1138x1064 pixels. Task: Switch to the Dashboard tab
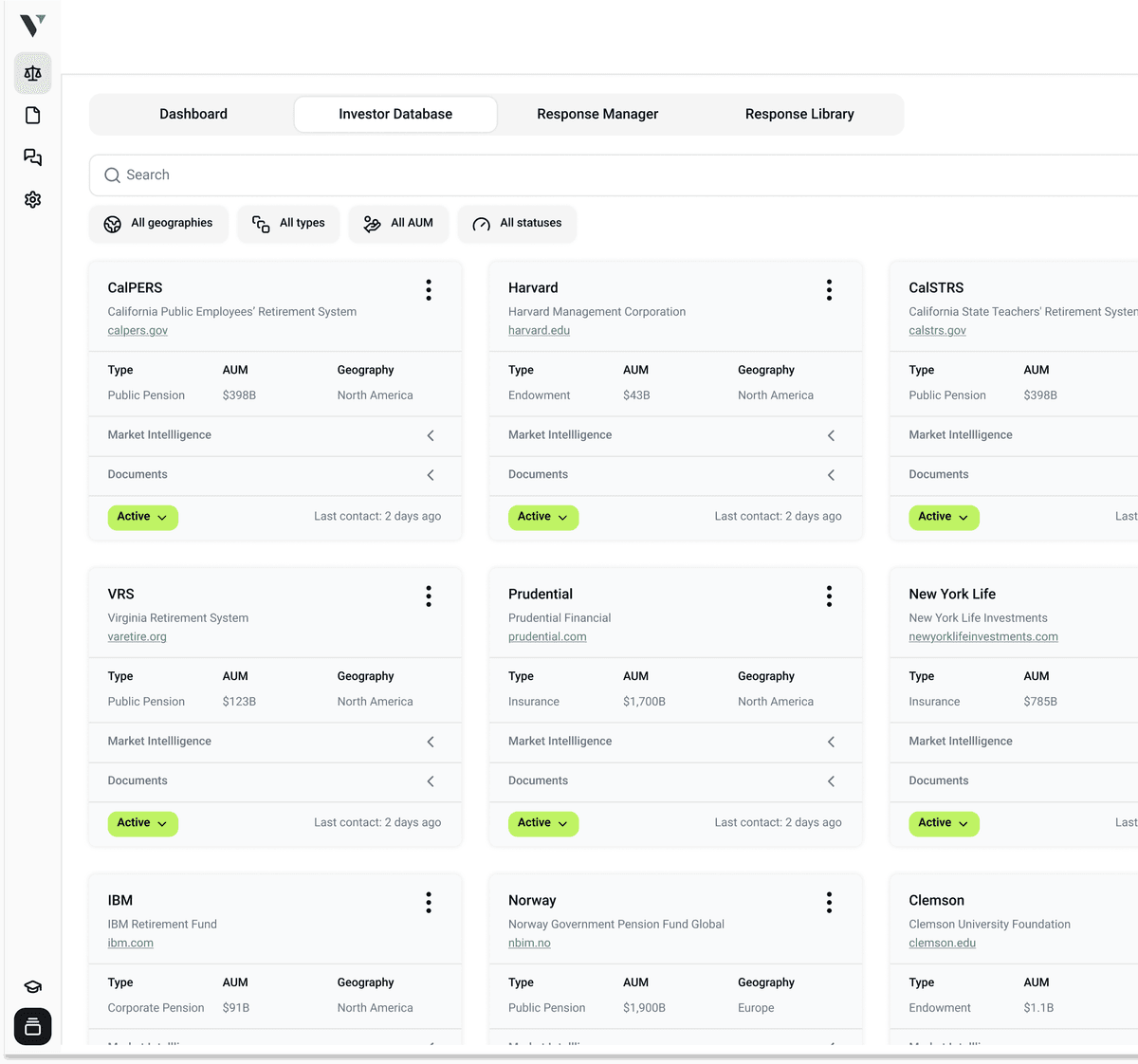[x=193, y=115]
